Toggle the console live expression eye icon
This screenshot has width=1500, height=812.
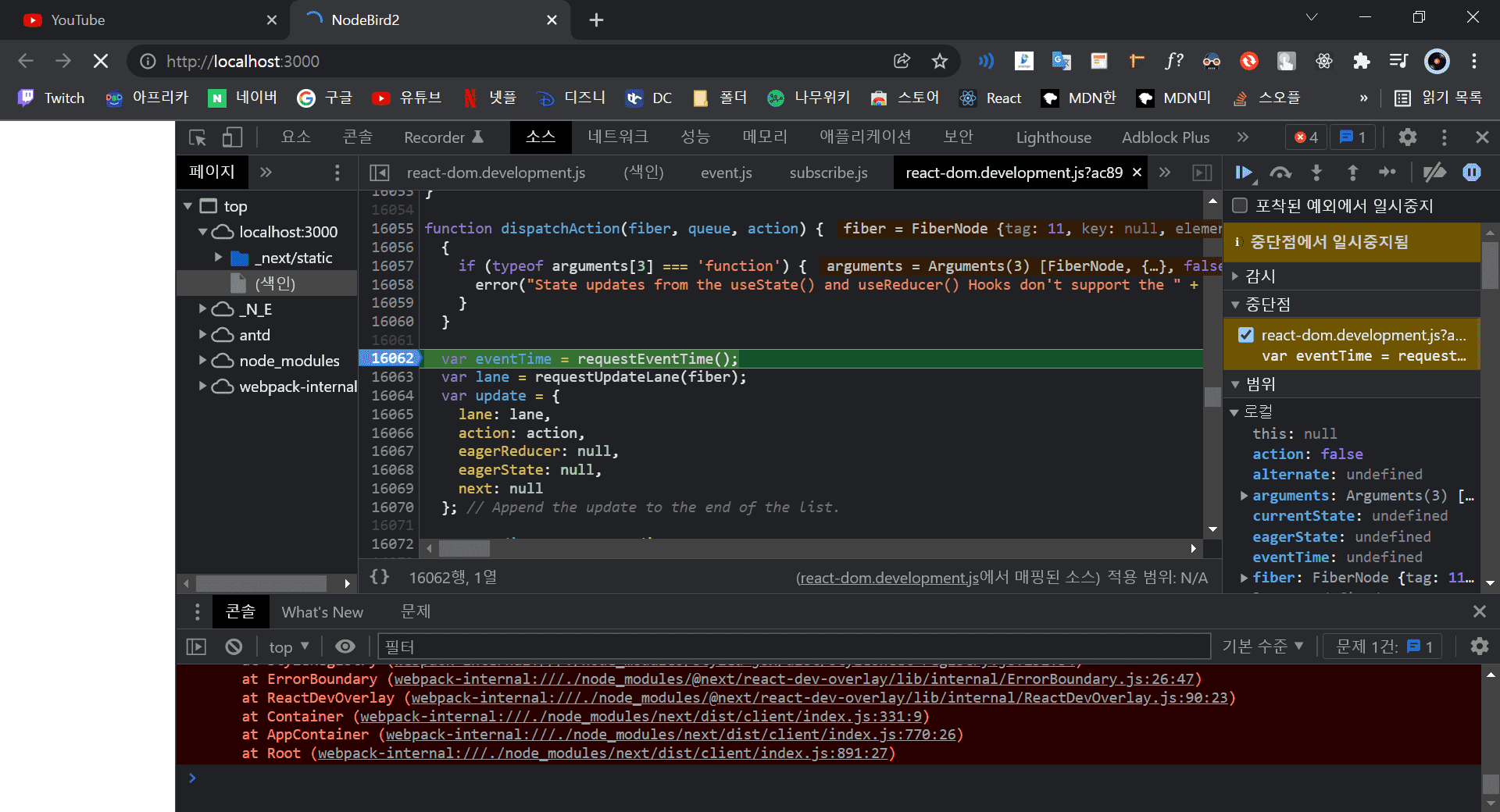click(345, 646)
